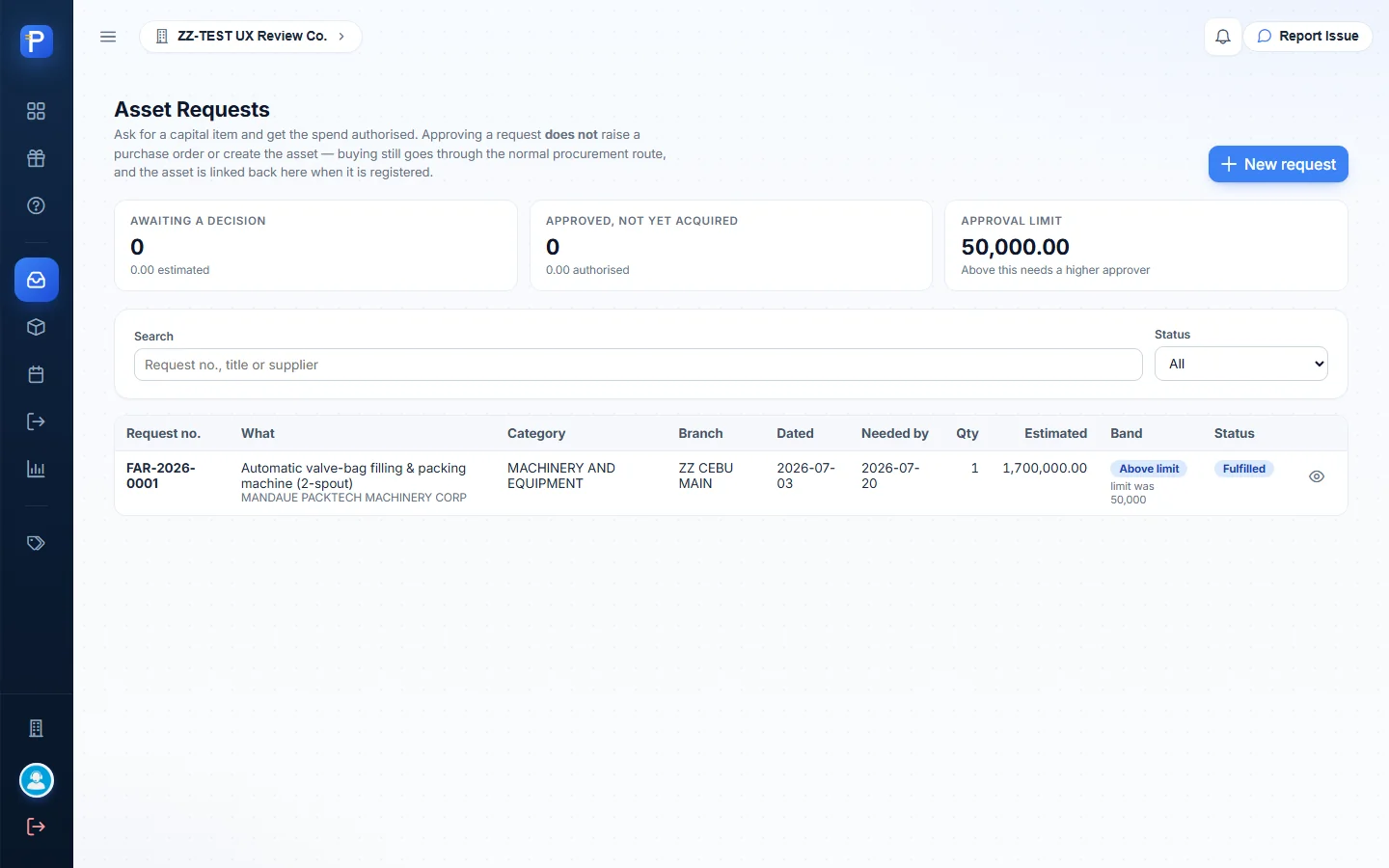Click the MACHINERY AND EQUIPMENT category cell
This screenshot has height=868, width=1389.
tap(561, 475)
